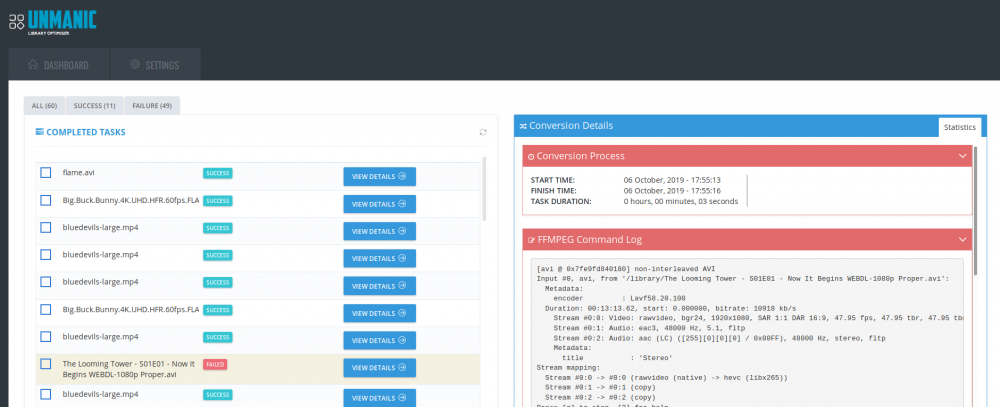Screen dimensions: 1000x407
Task: Click the edit icon beside FFMPEG Command Log
Action: pos(531,240)
